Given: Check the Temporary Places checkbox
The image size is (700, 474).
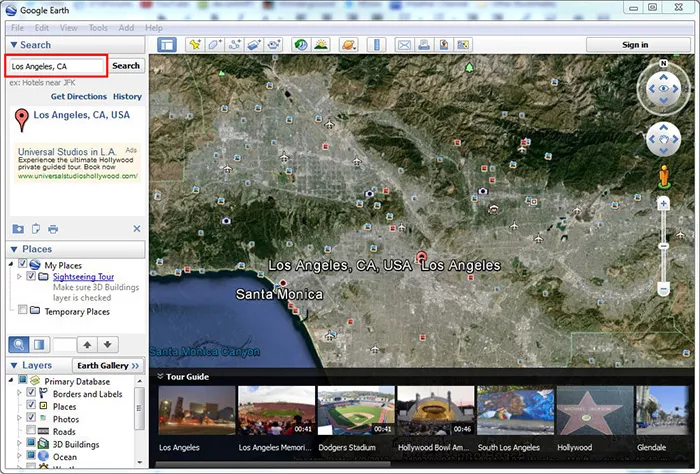Looking at the screenshot, I should click(x=22, y=309).
